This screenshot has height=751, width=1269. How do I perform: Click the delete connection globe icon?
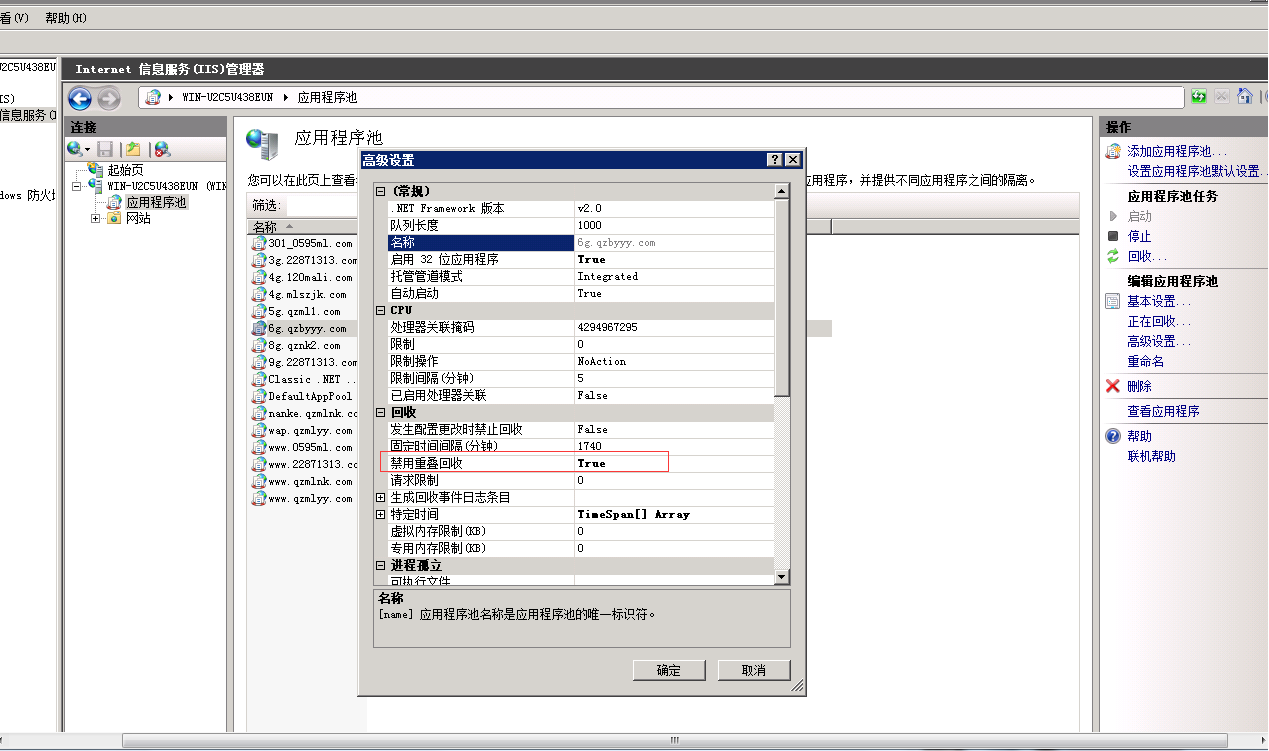[x=162, y=149]
